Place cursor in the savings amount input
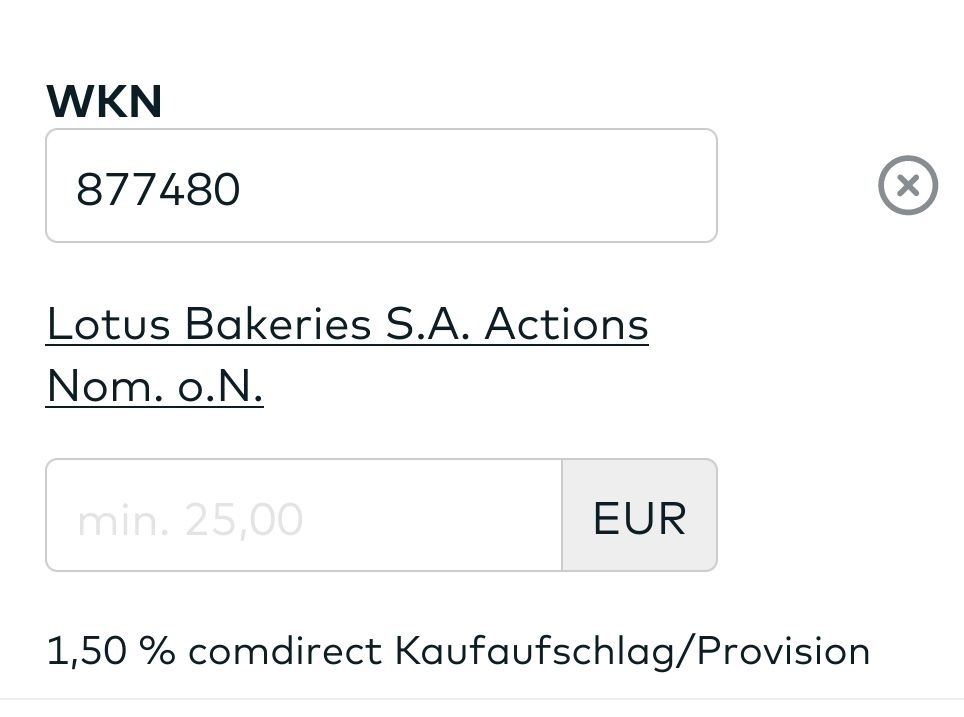The image size is (964, 717). (303, 516)
